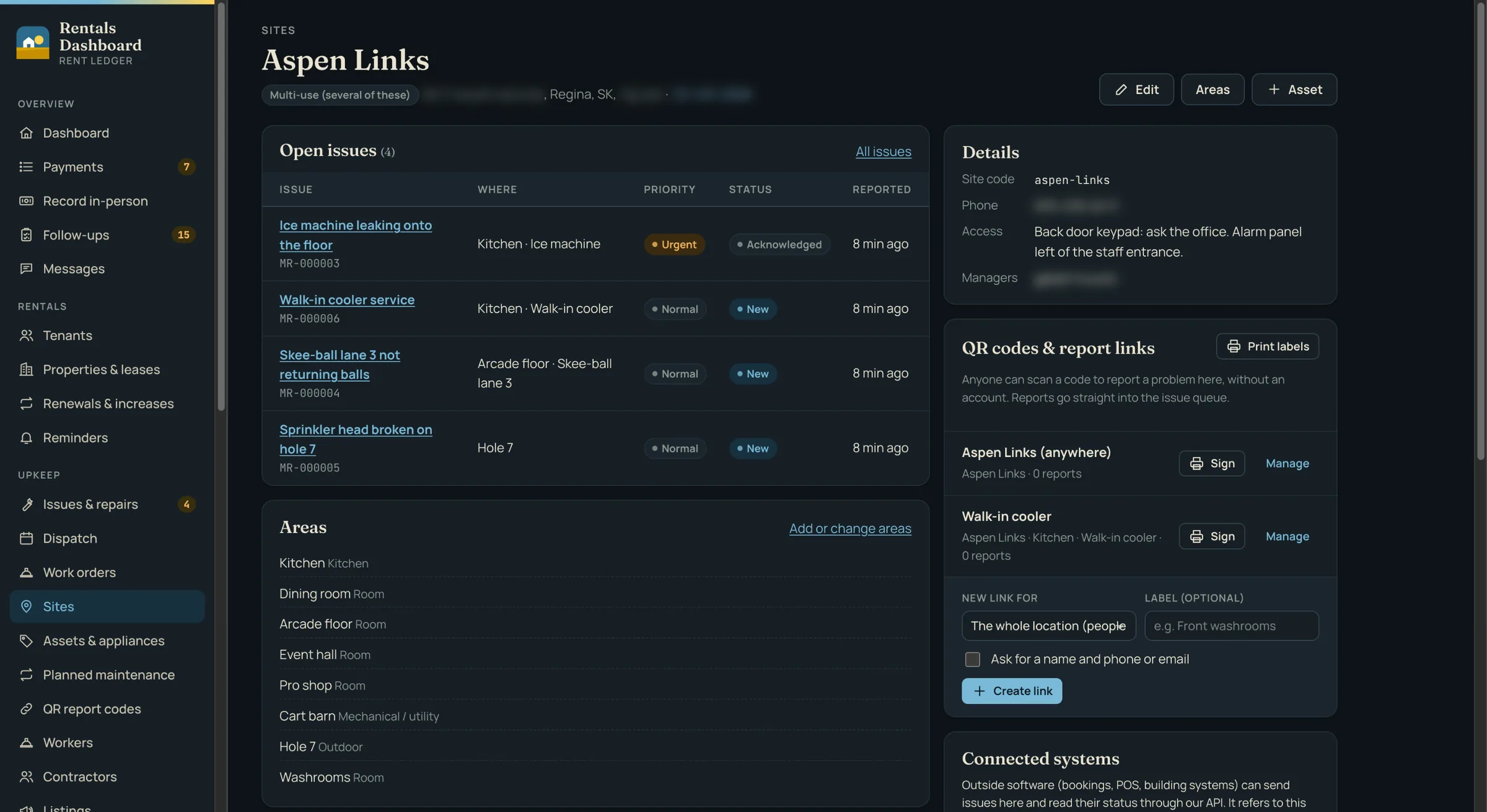Click the Work orders hard-hat icon
1487x812 pixels.
pos(26,572)
